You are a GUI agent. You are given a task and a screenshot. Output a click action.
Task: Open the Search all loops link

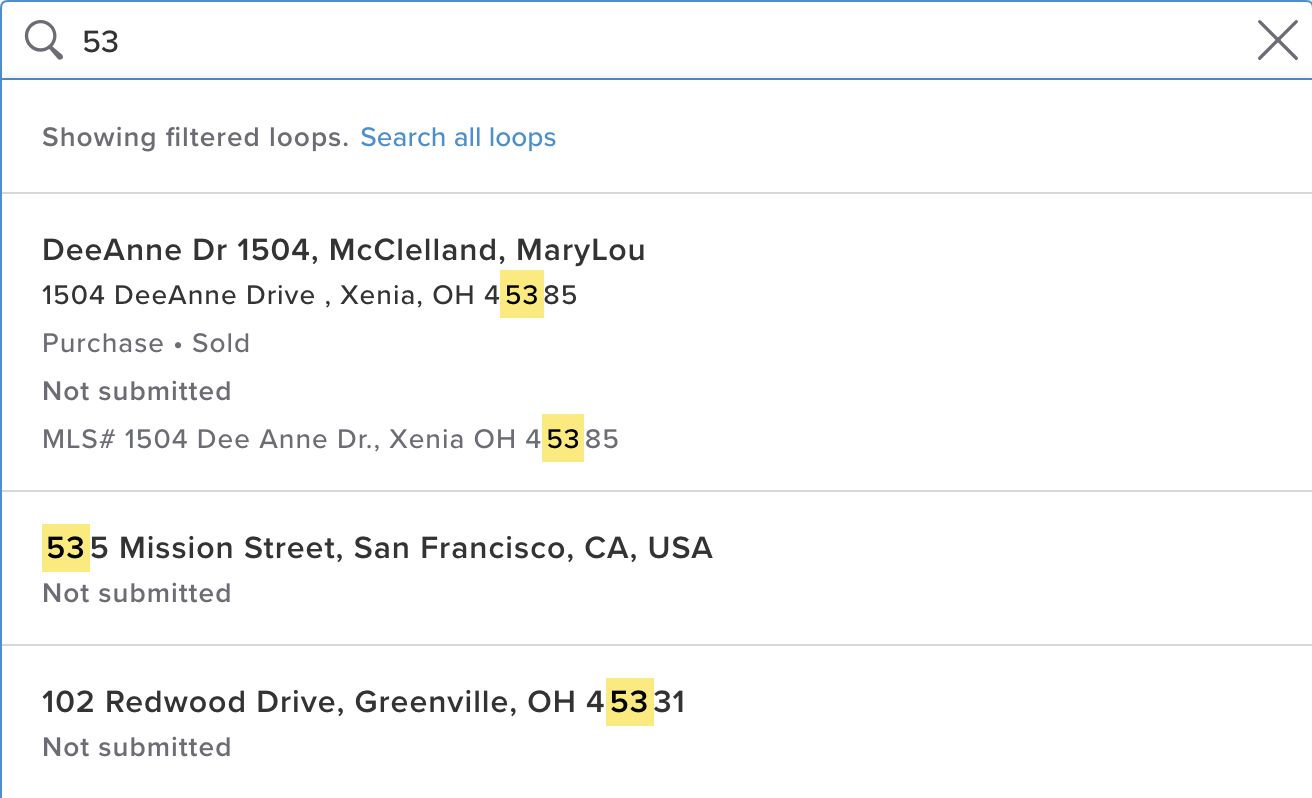[x=458, y=137]
